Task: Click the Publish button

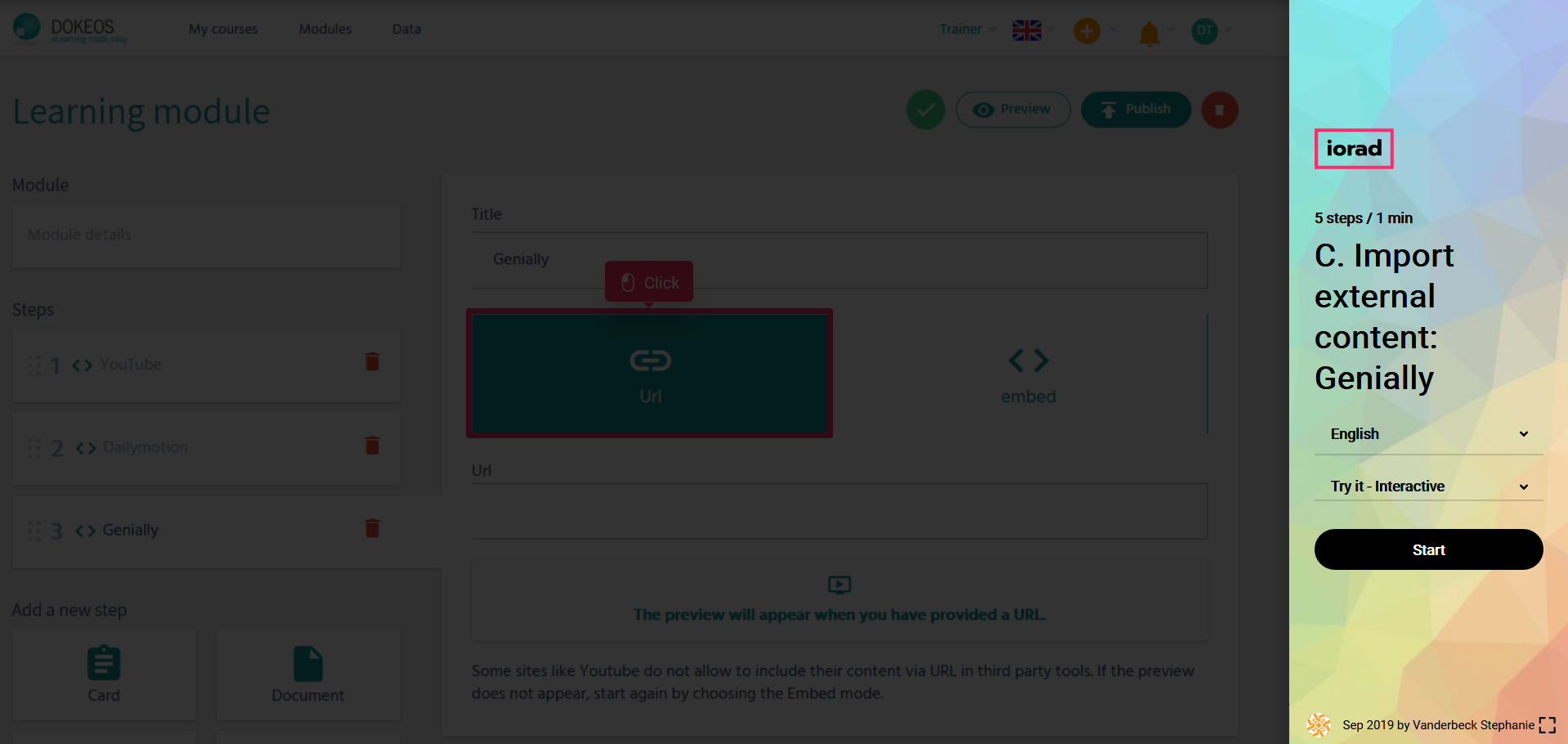Action: pos(1135,110)
